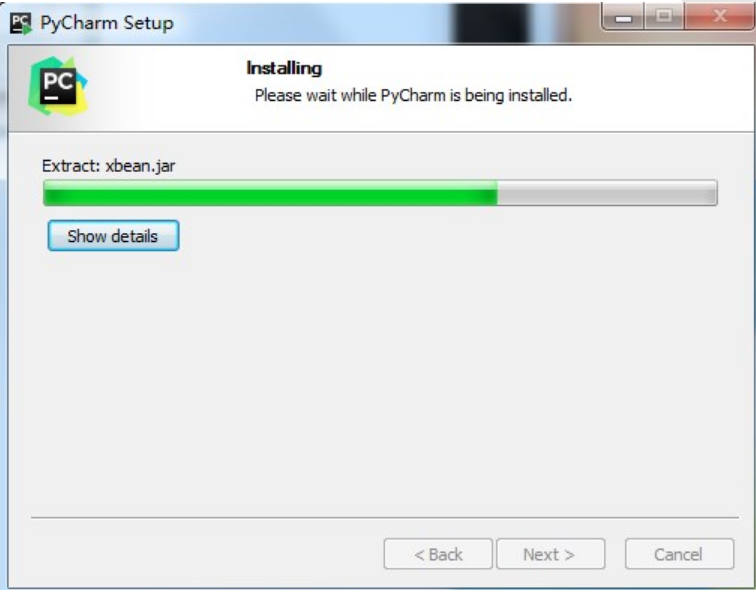This screenshot has height=590, width=756.
Task: Click the large PyCharm logo in header
Action: point(58,86)
